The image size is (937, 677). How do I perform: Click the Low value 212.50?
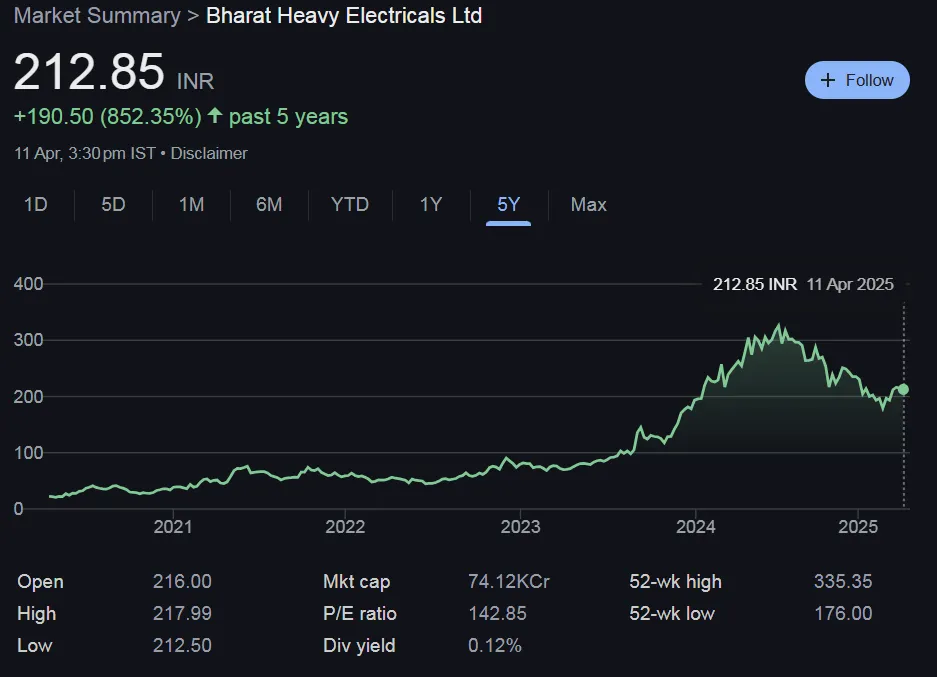(182, 645)
